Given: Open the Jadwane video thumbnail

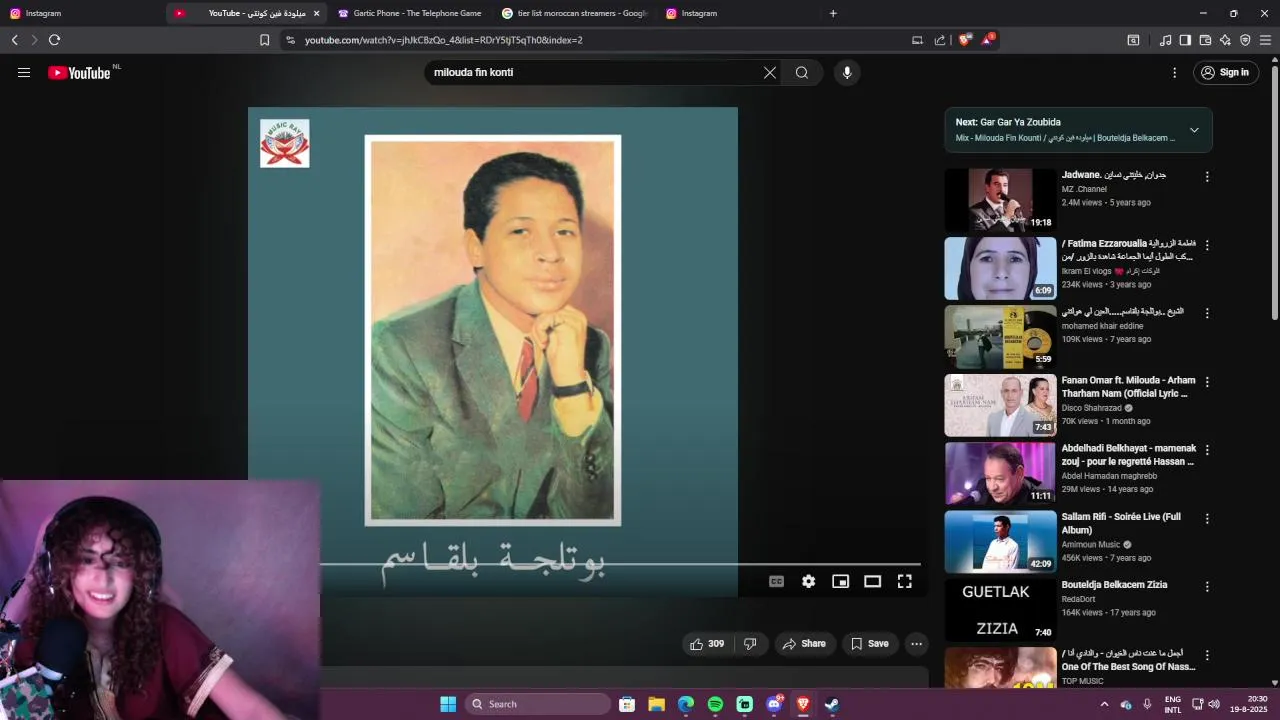Looking at the screenshot, I should tap(1000, 199).
